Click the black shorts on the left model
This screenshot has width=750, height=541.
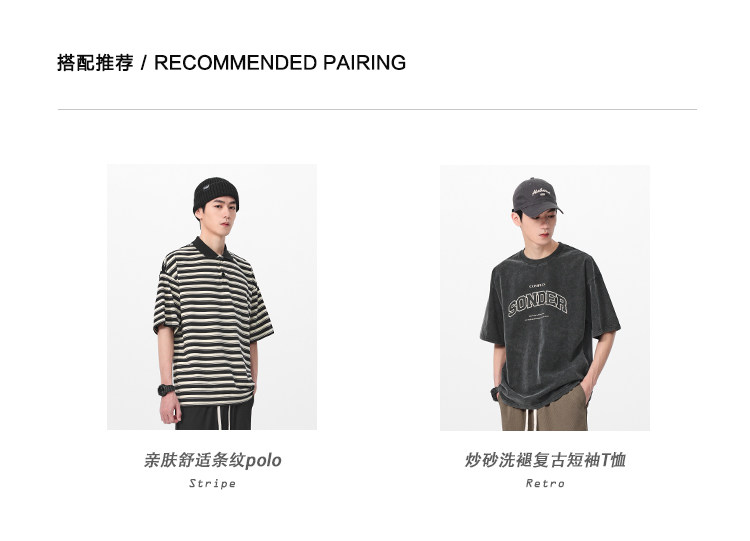point(213,416)
